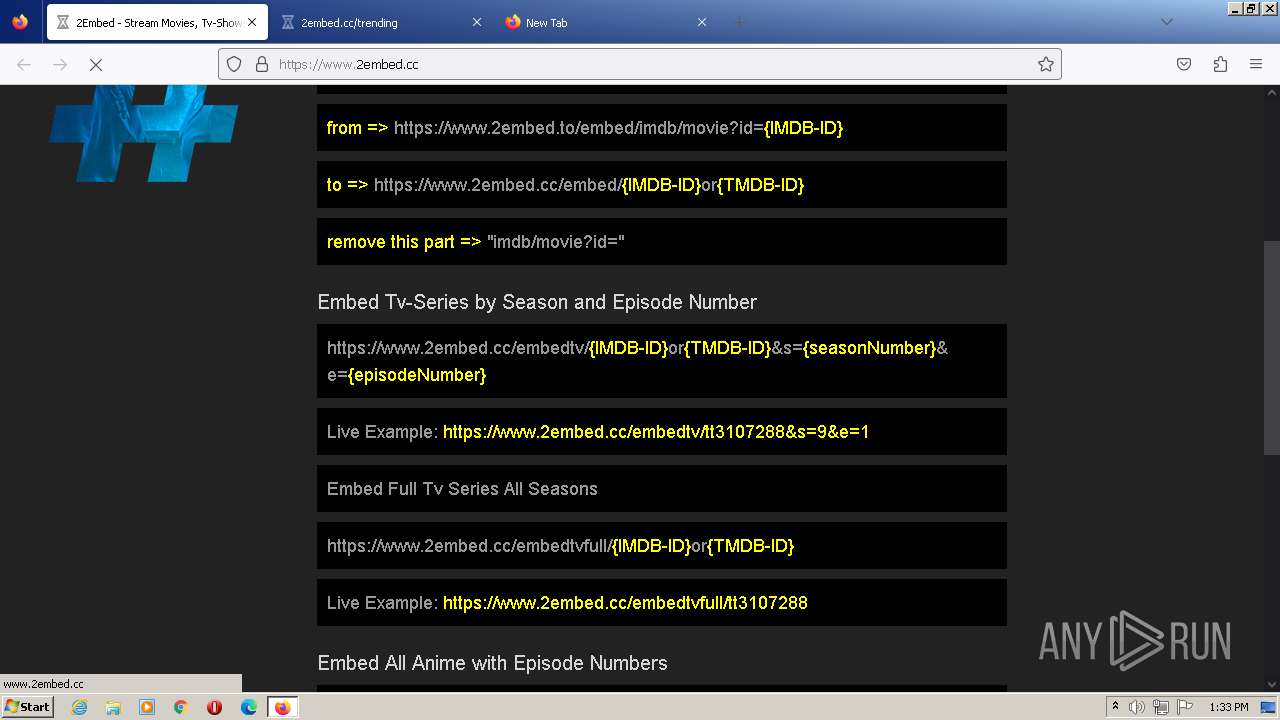Bookmark this page with the star icon
The height and width of the screenshot is (720, 1280).
click(x=1046, y=64)
